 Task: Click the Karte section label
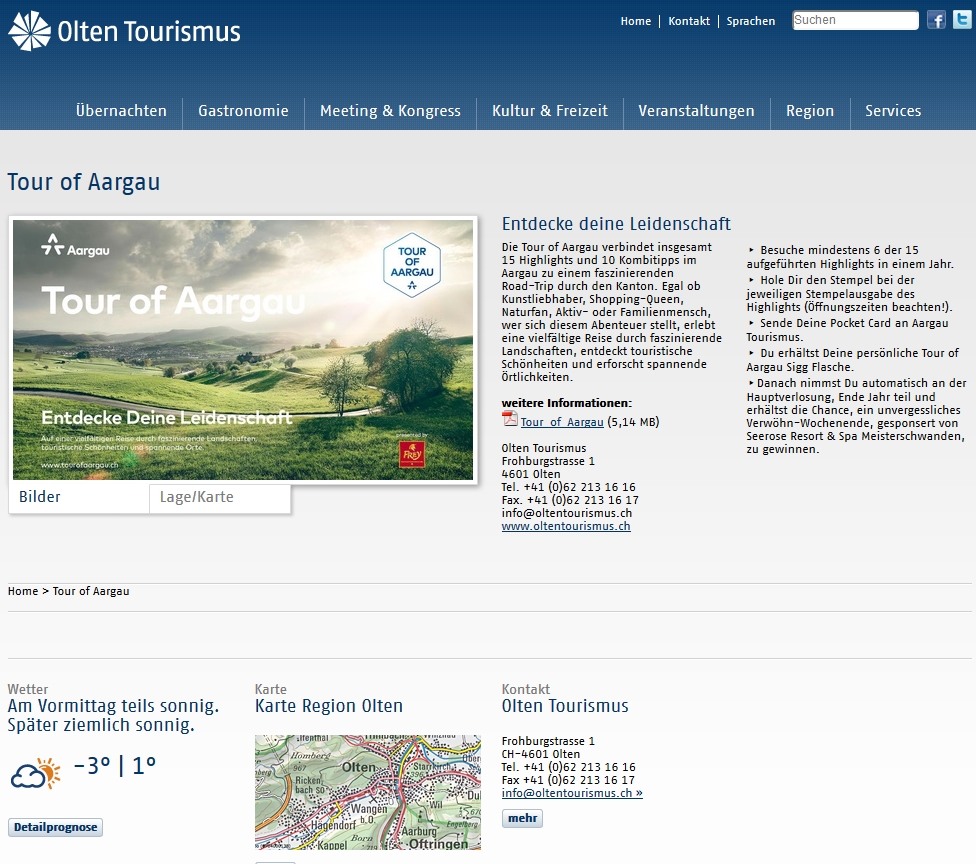270,689
